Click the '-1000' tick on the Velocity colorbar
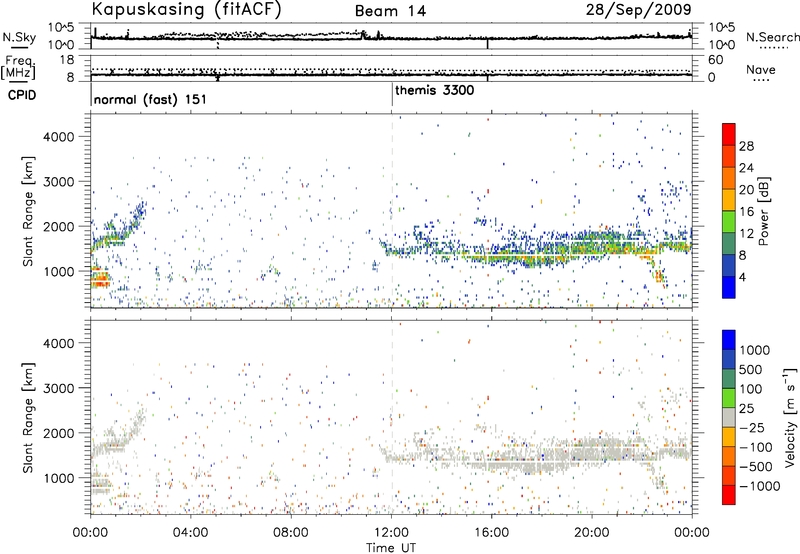This screenshot has height=554, width=800. tap(759, 486)
